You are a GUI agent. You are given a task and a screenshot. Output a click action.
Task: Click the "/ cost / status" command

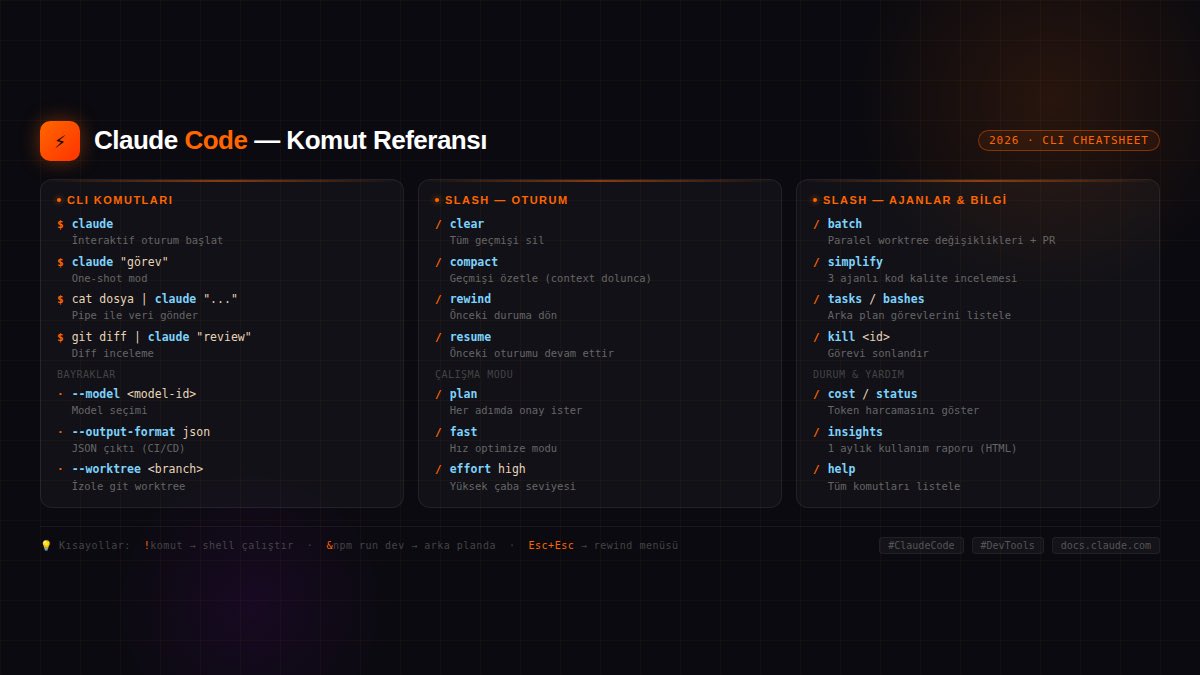pos(865,394)
